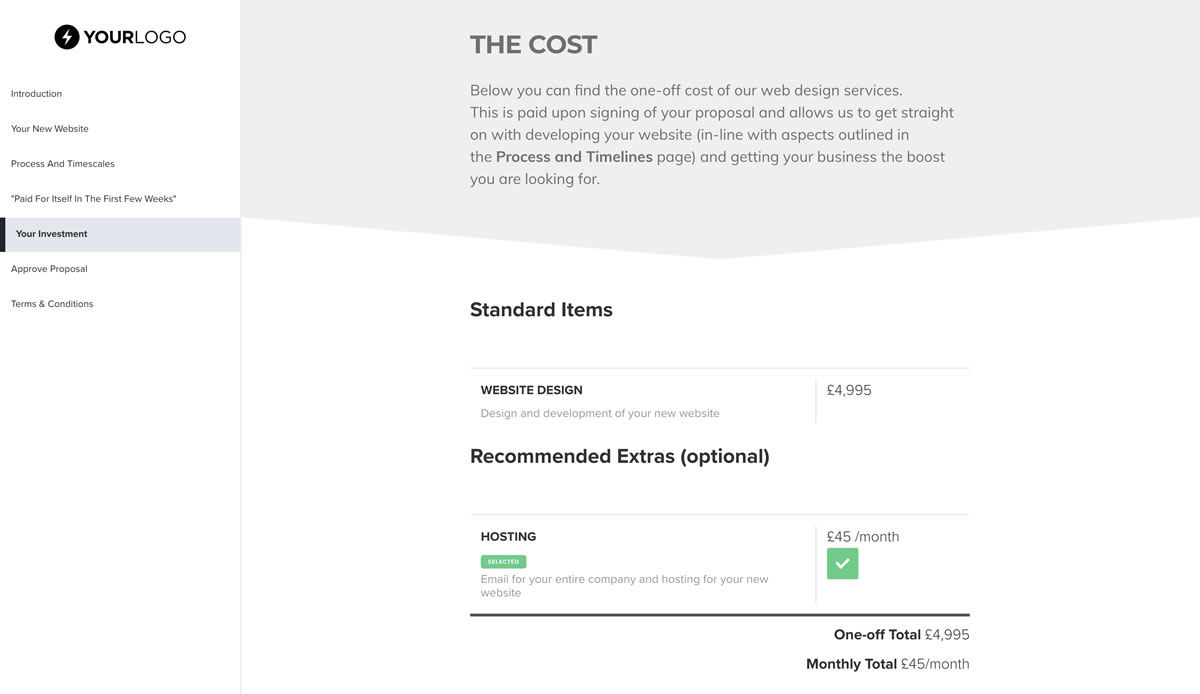The height and width of the screenshot is (694, 1200).
Task: View the Terms & Conditions page
Action: click(52, 304)
